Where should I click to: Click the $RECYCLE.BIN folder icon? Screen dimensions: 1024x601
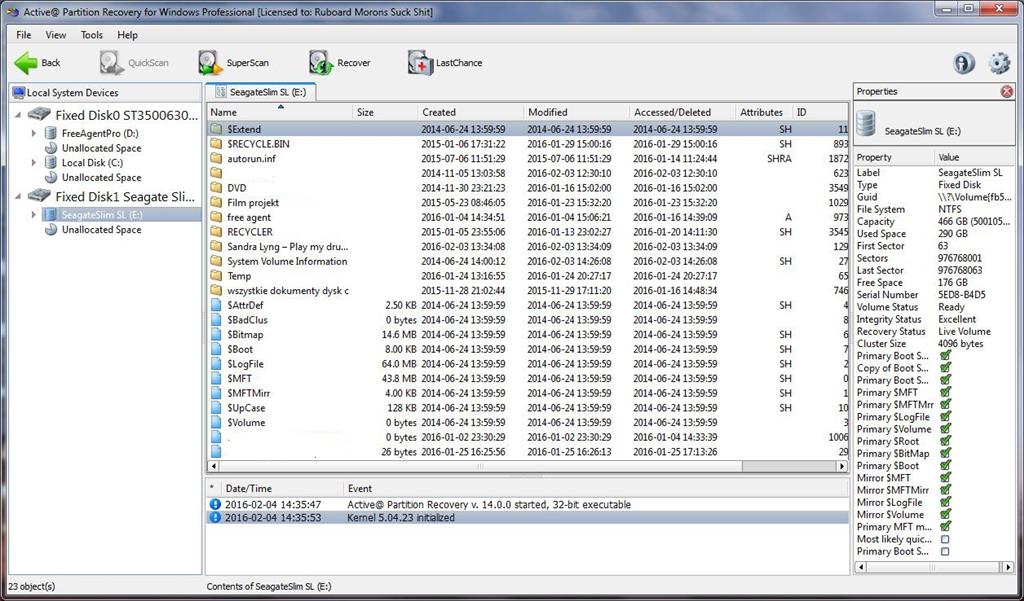216,144
